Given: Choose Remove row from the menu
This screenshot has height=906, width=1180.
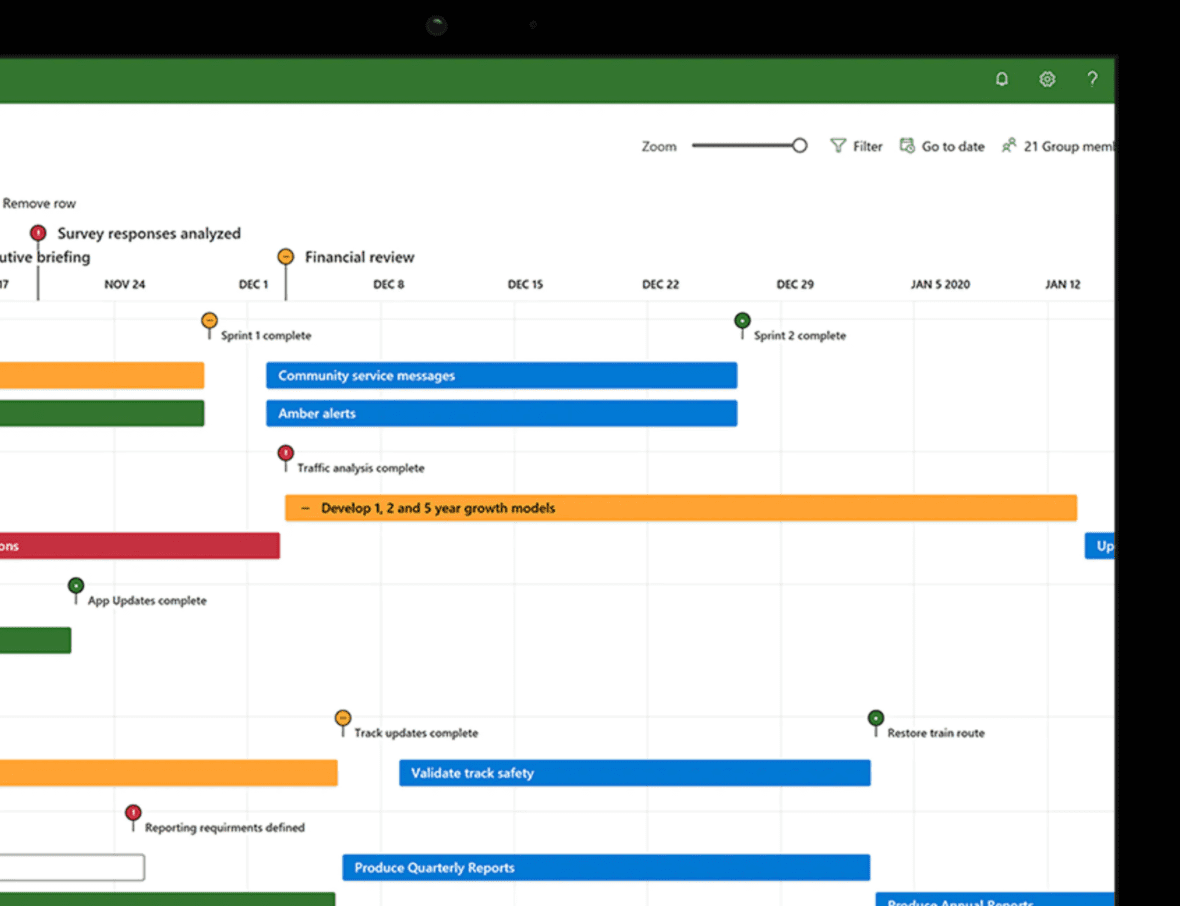Looking at the screenshot, I should coord(39,203).
